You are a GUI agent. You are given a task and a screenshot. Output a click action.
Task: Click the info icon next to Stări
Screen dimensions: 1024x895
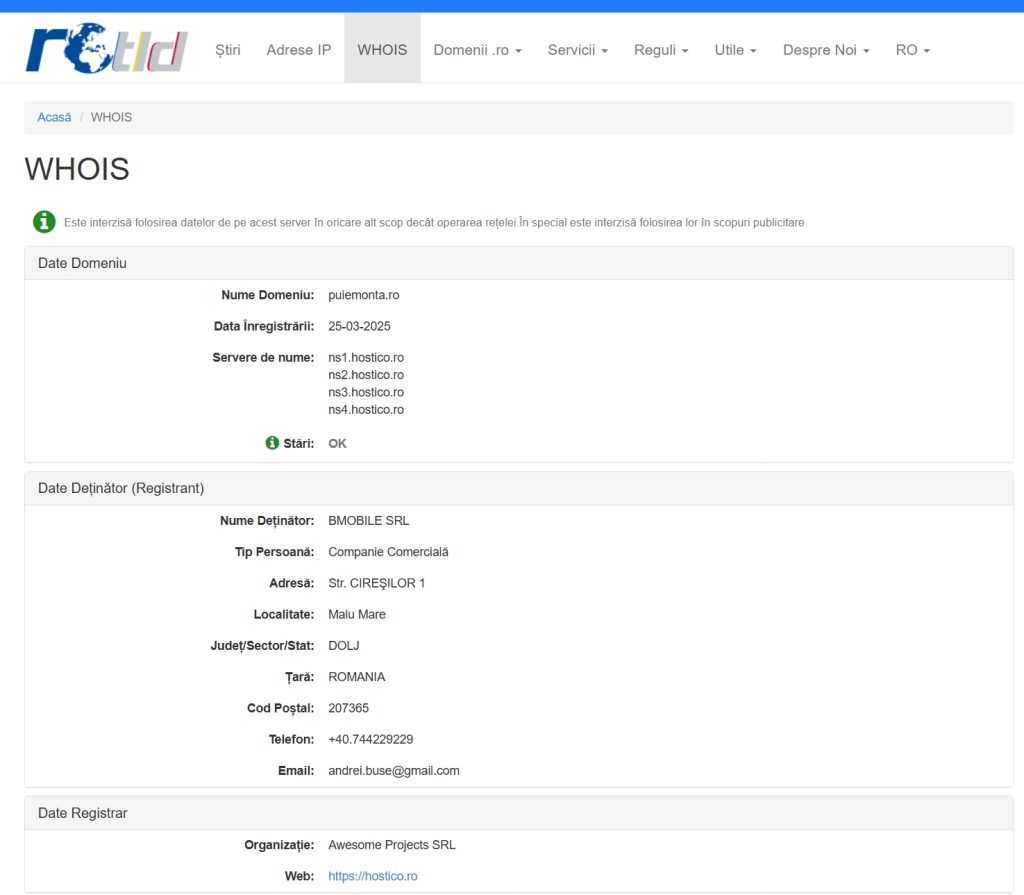coord(272,443)
